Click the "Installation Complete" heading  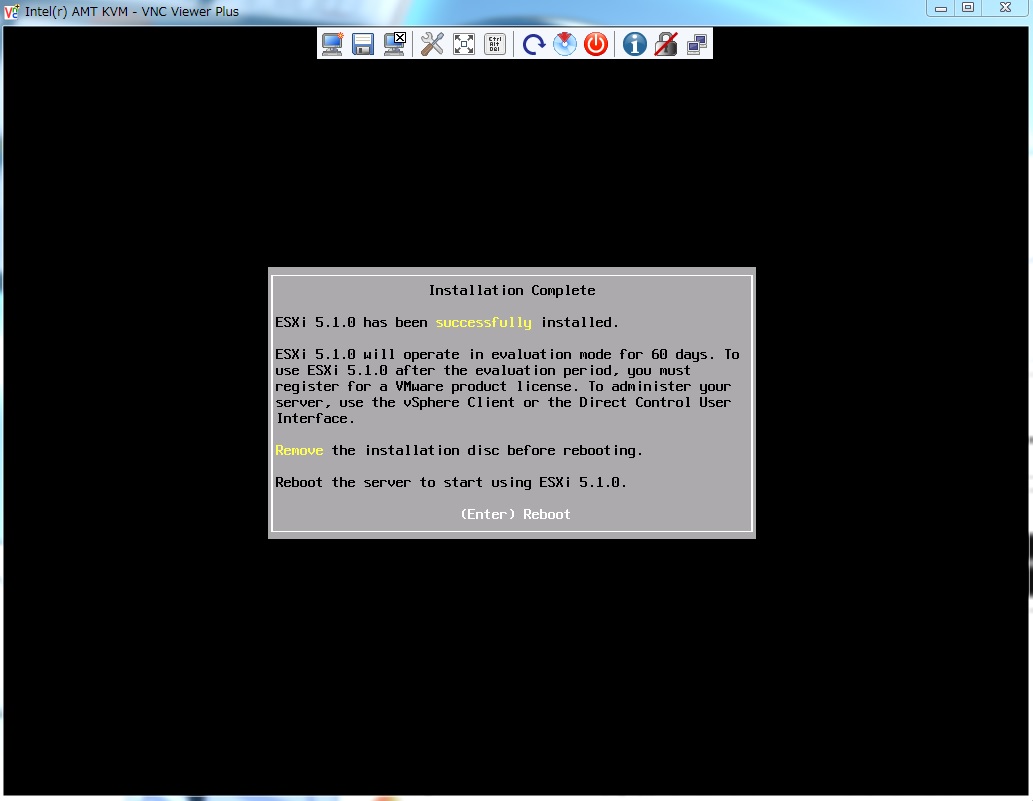pos(512,290)
